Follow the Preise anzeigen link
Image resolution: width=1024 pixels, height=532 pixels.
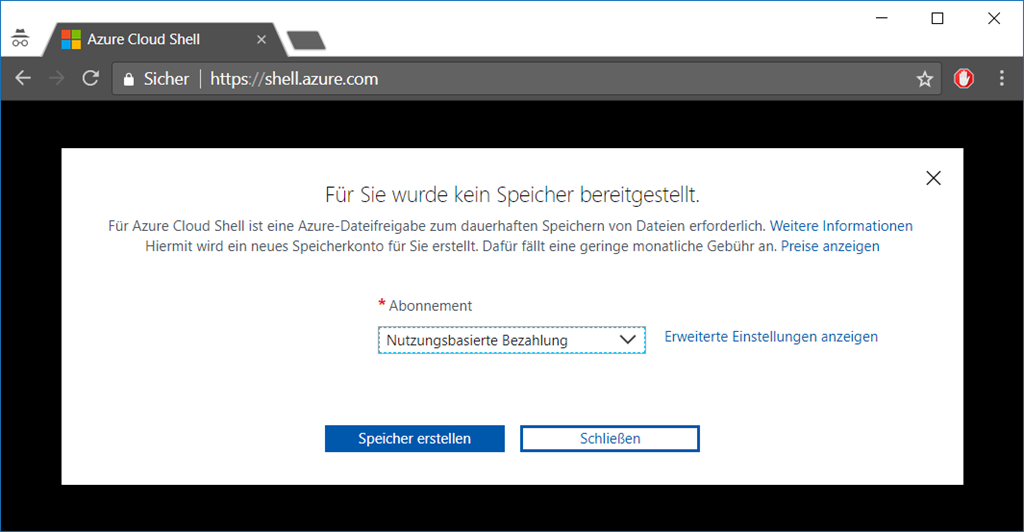[830, 246]
